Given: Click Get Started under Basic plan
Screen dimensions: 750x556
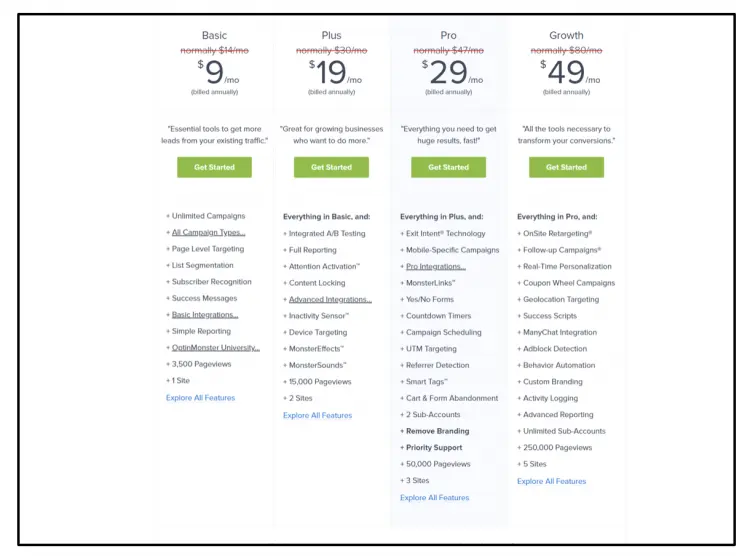Looking at the screenshot, I should pyautogui.click(x=214, y=167).
